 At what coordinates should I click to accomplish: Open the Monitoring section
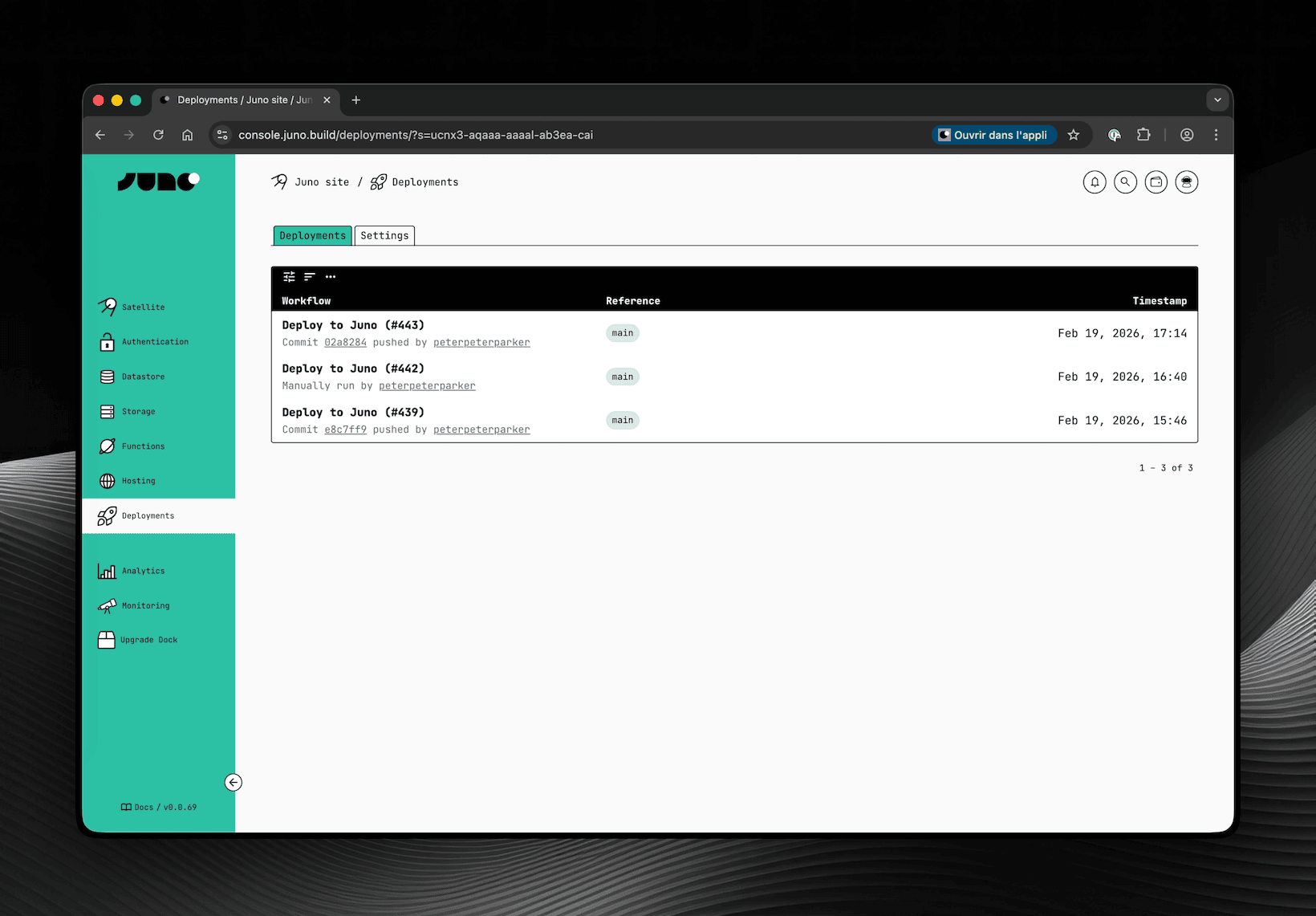click(x=145, y=605)
